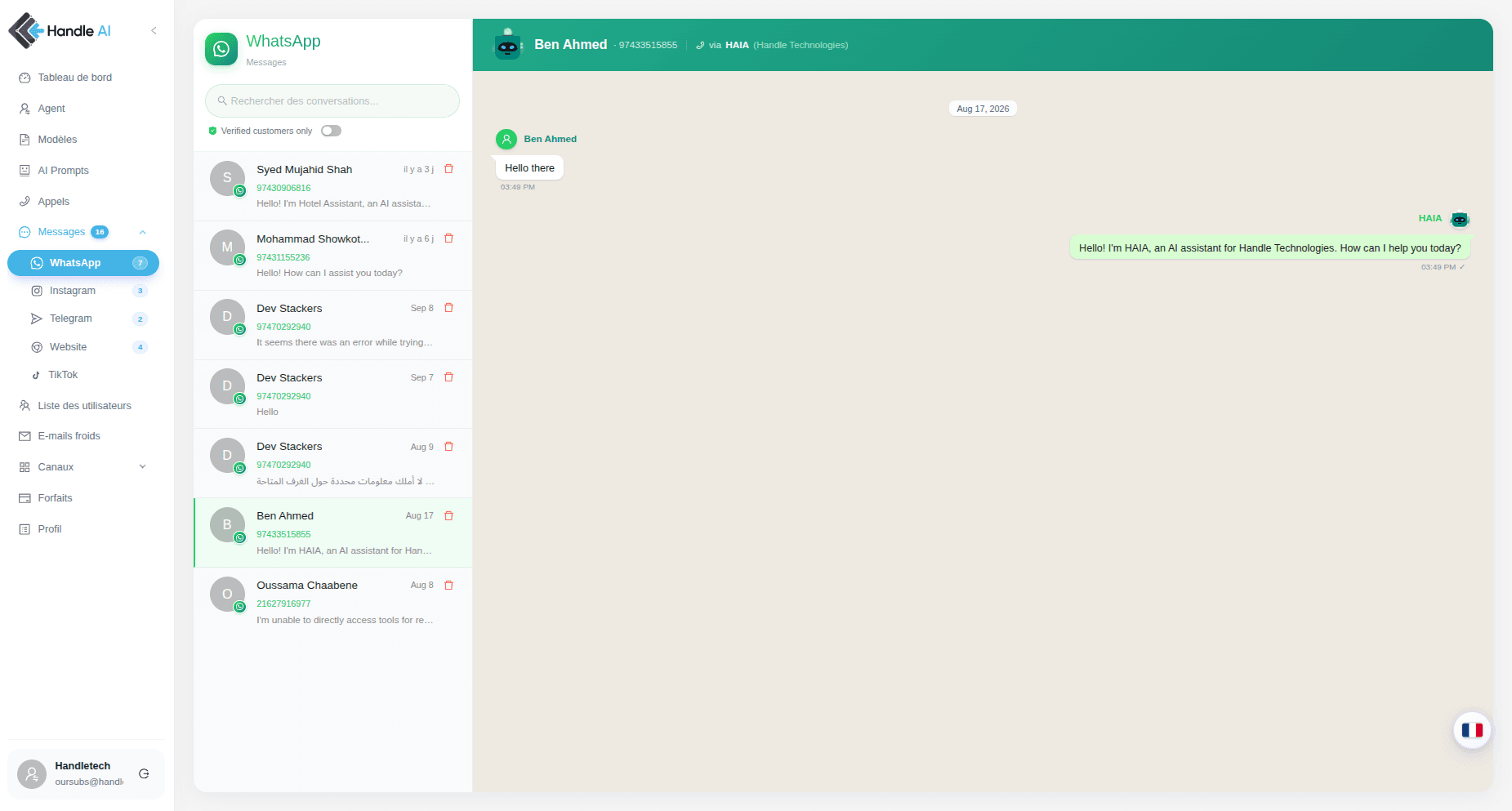Open conversation with Mohammad Showkot
This screenshot has height=811, width=1512.
coord(332,256)
